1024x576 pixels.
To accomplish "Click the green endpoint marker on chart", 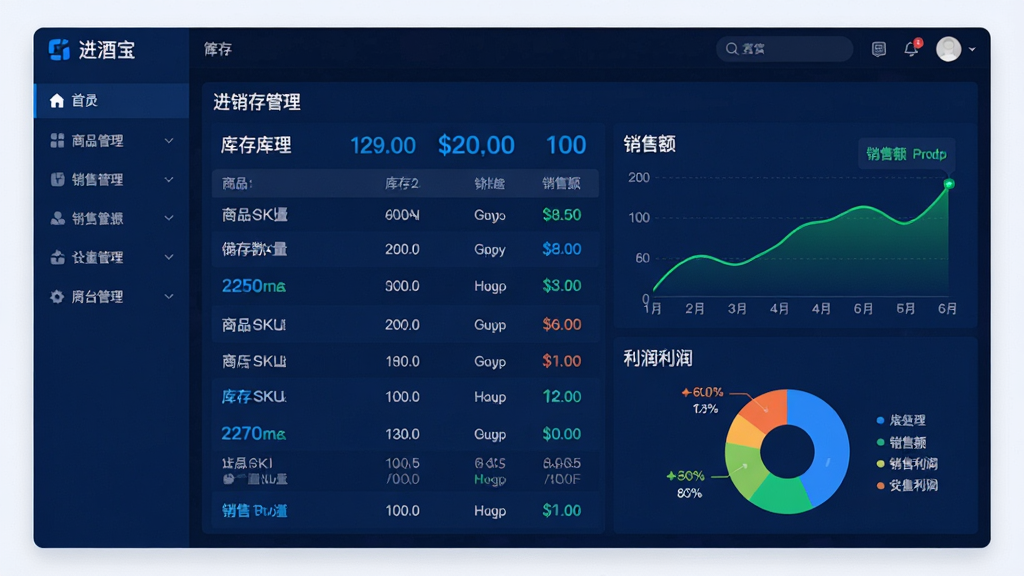I will 949,184.
